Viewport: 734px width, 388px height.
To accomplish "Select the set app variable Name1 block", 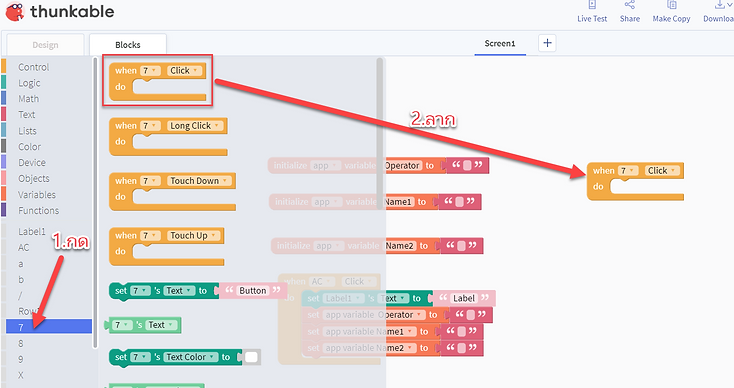I will point(392,331).
